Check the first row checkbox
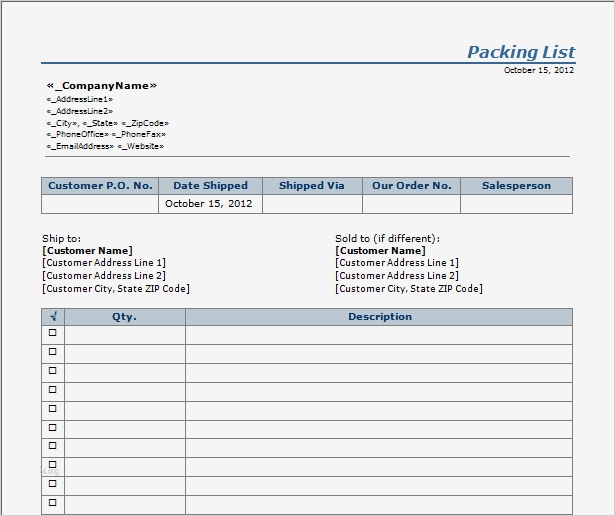The width and height of the screenshot is (615, 516). pyautogui.click(x=53, y=332)
